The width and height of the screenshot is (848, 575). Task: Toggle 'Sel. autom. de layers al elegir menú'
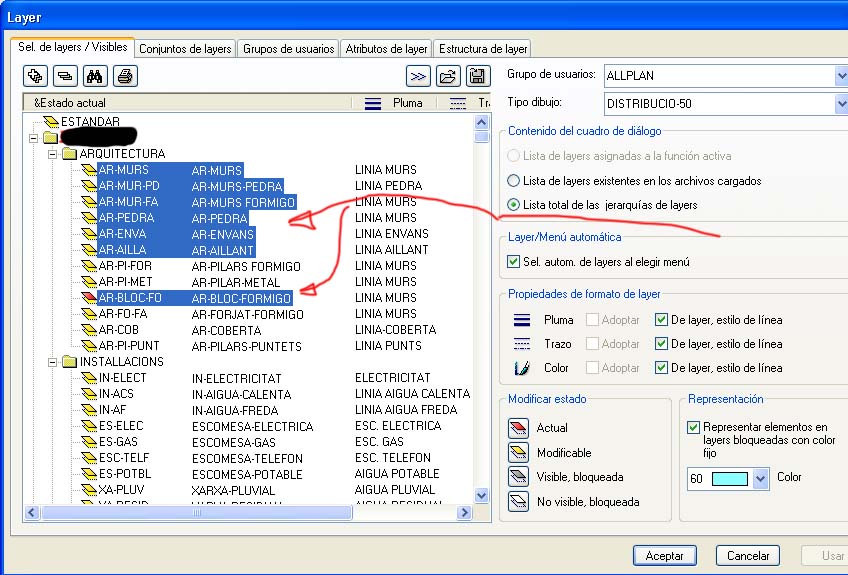[513, 262]
